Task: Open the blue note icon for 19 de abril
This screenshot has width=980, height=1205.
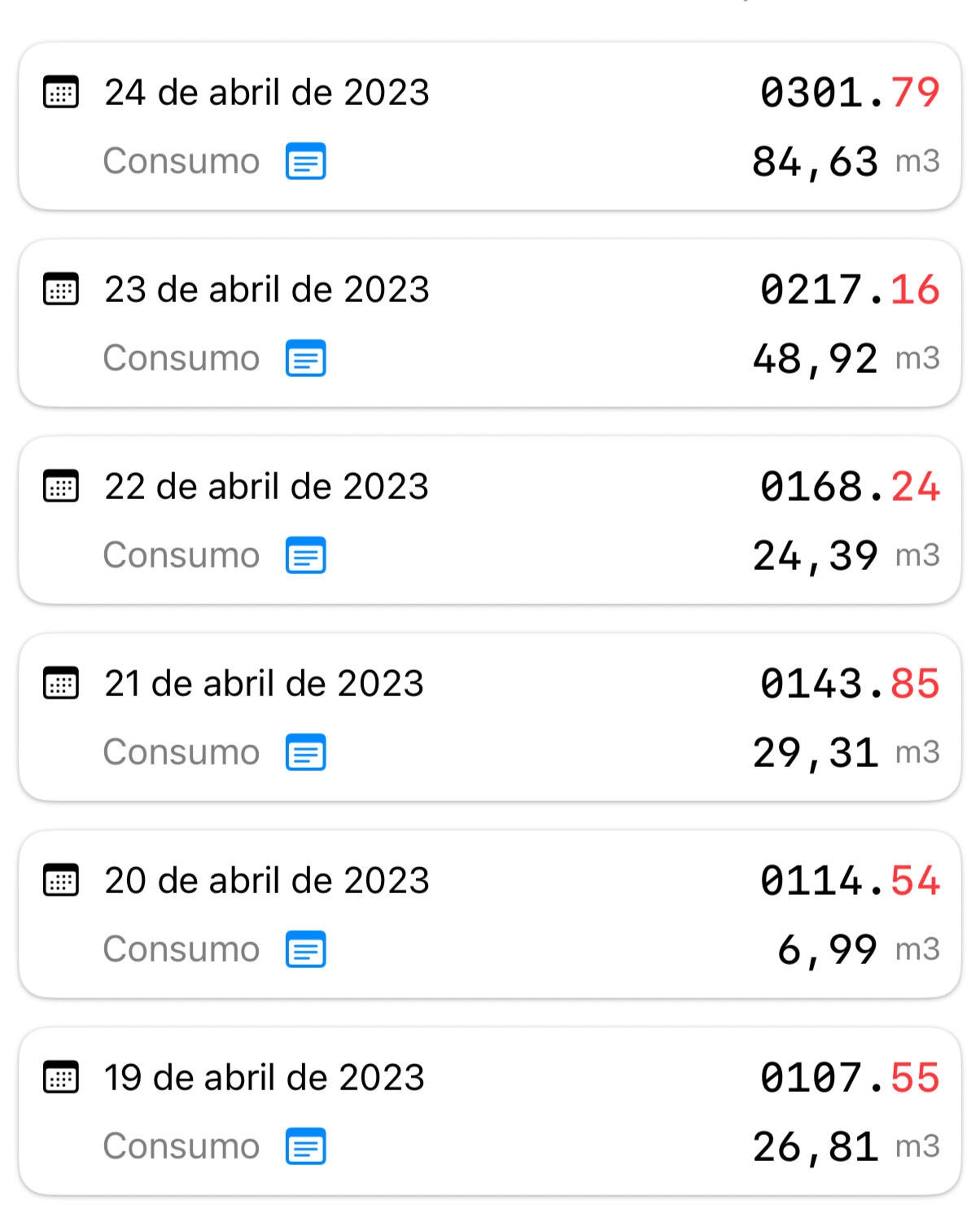Action: coord(306,1146)
